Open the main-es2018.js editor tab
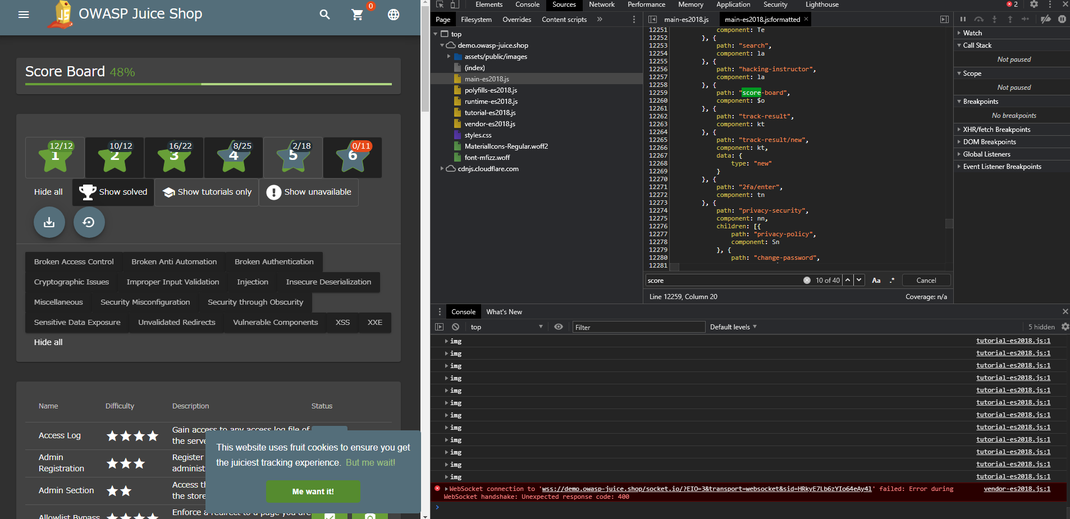 pos(684,20)
